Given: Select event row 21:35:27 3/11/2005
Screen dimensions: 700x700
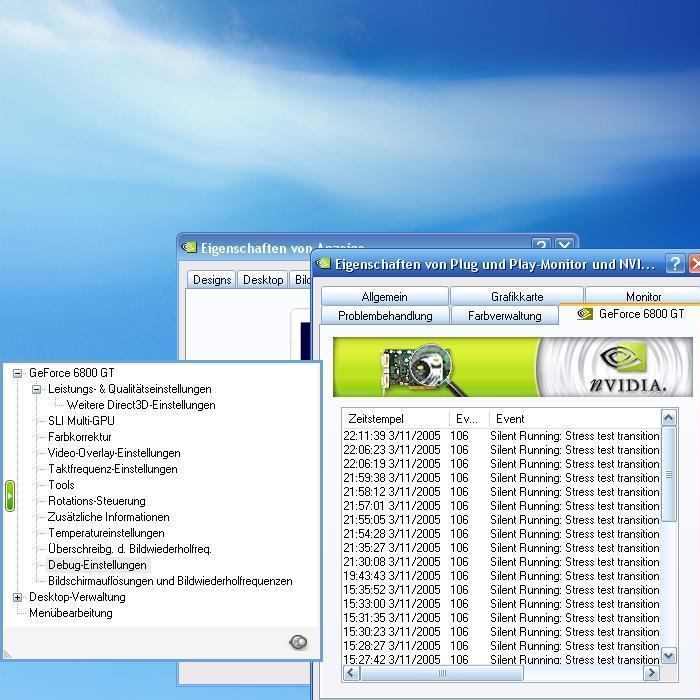Looking at the screenshot, I should tap(501, 548).
